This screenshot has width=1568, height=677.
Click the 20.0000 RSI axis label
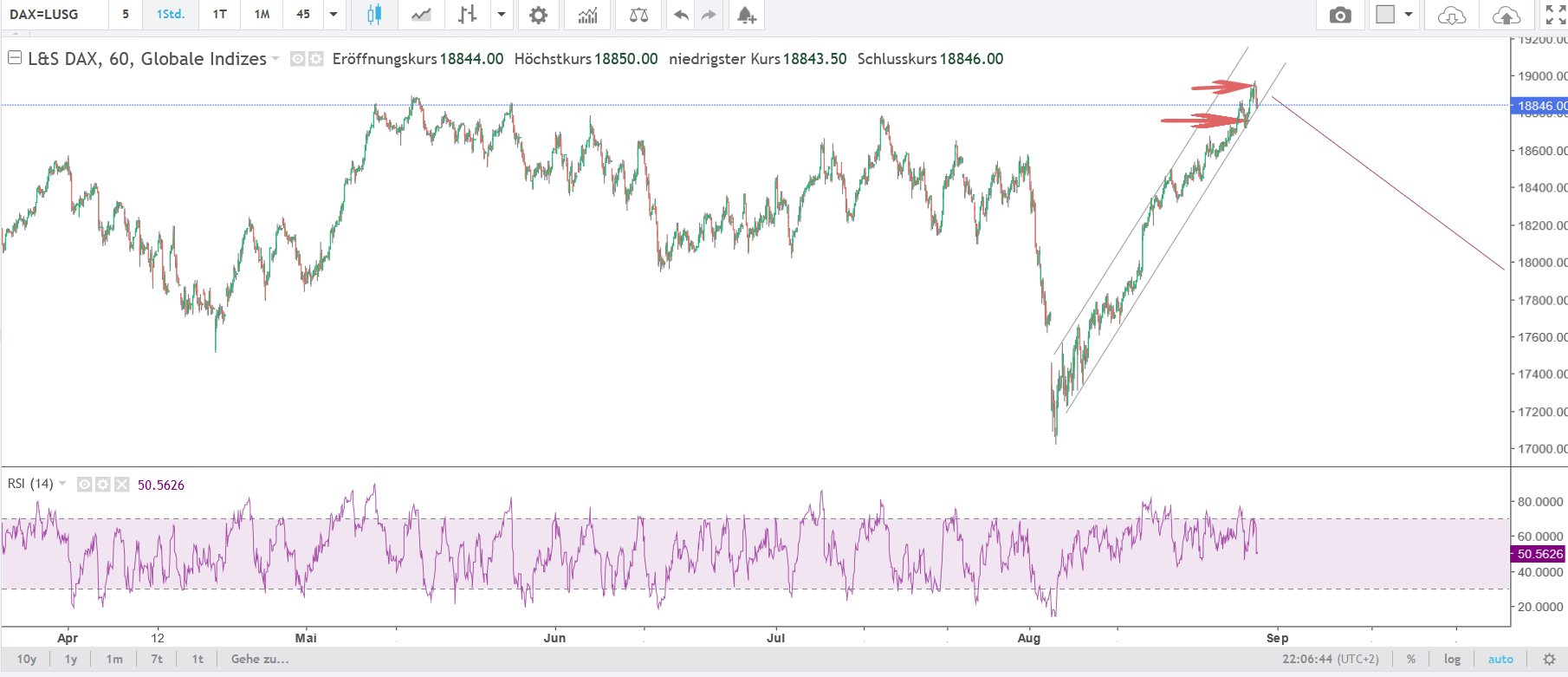point(1540,607)
